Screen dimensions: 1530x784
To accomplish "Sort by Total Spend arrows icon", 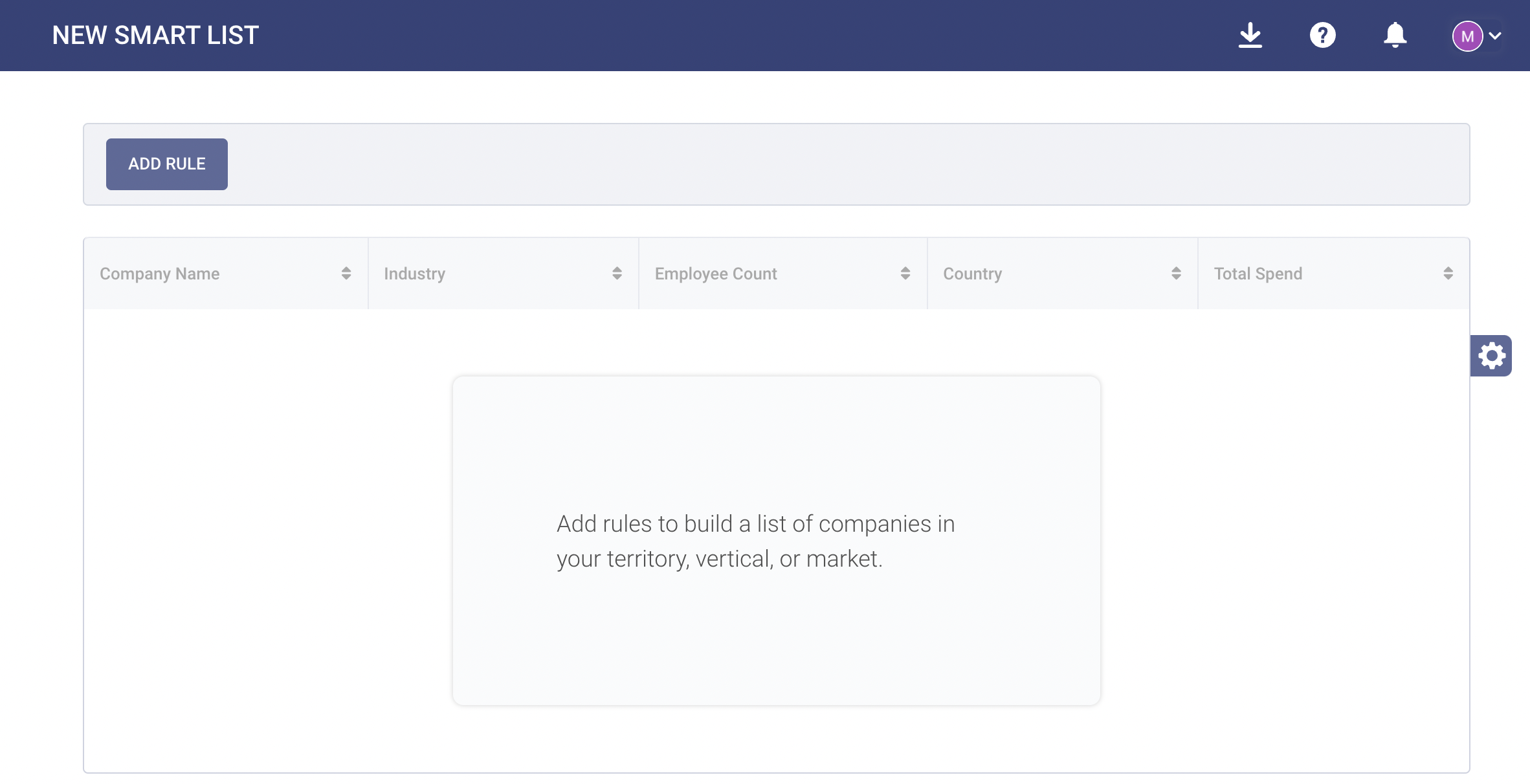I will click(1448, 274).
